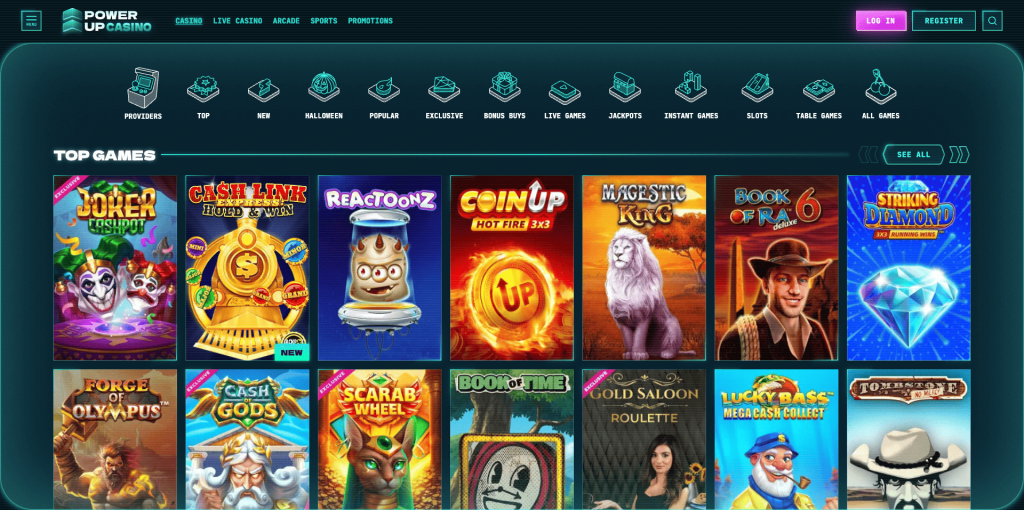The image size is (1024, 510).
Task: Go to the Sports nav tab
Action: point(324,21)
